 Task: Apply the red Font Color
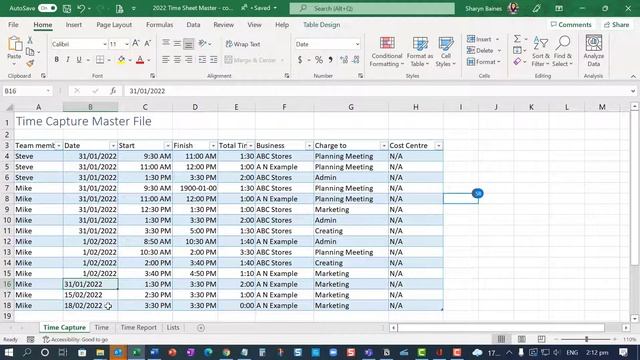[140, 60]
